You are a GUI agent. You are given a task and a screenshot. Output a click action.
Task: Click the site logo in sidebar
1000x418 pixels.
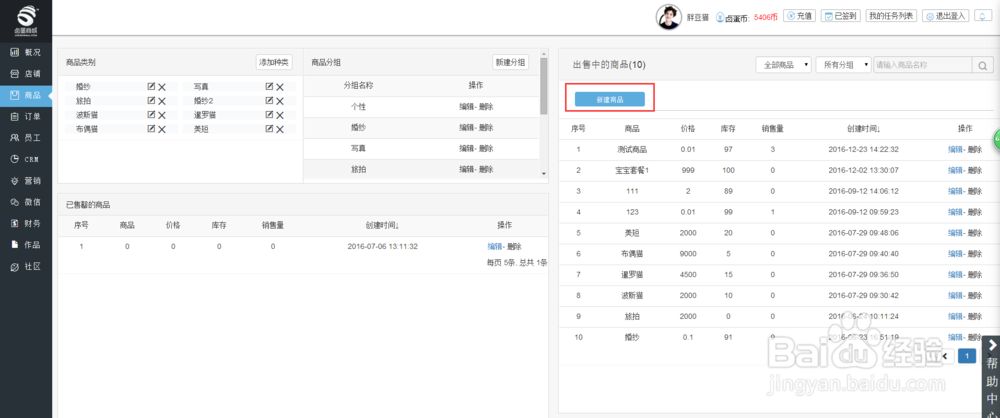point(26,19)
